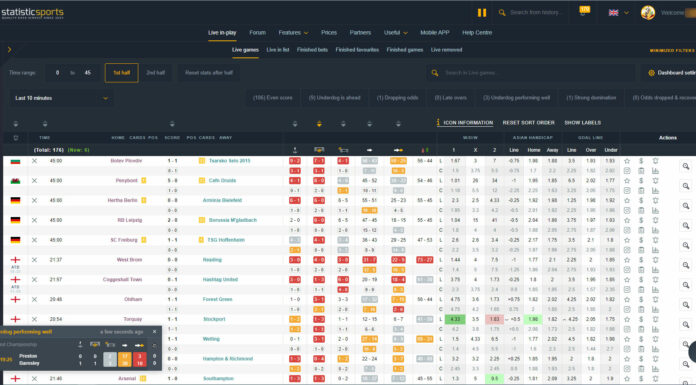Click the statisticsports logo
Screen dimensions: 696x385
point(32,13)
